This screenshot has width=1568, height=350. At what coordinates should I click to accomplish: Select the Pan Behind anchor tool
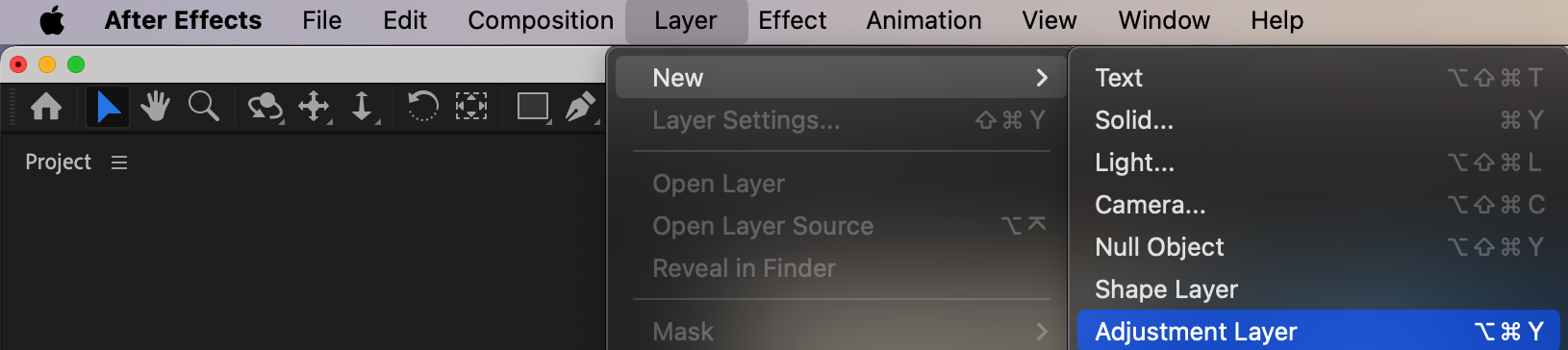click(x=470, y=106)
